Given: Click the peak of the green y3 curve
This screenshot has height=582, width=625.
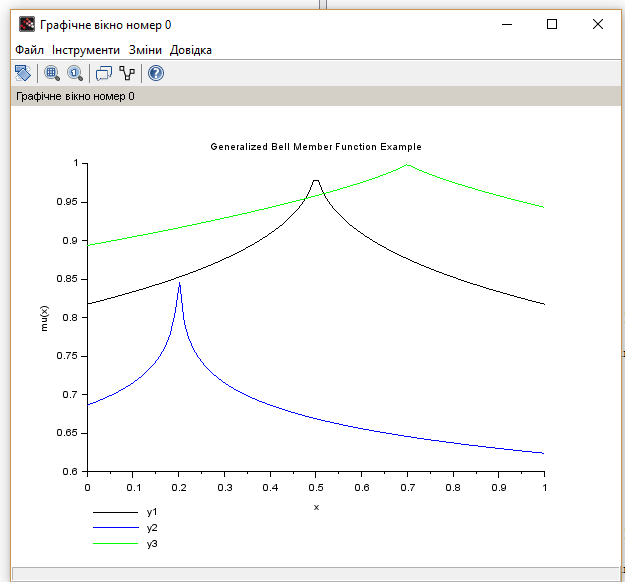Looking at the screenshot, I should click(407, 165).
